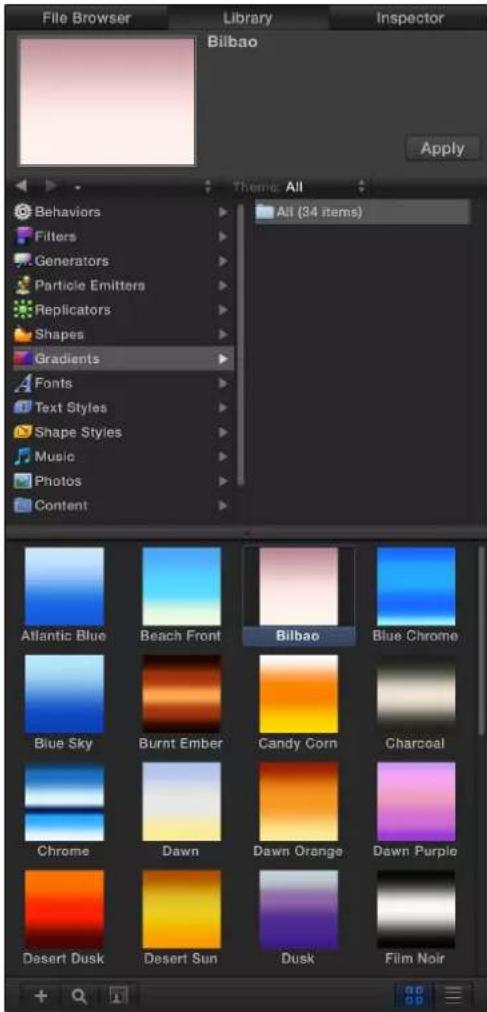The image size is (487, 1012).
Task: Expand Generators with its arrow
Action: click(223, 261)
